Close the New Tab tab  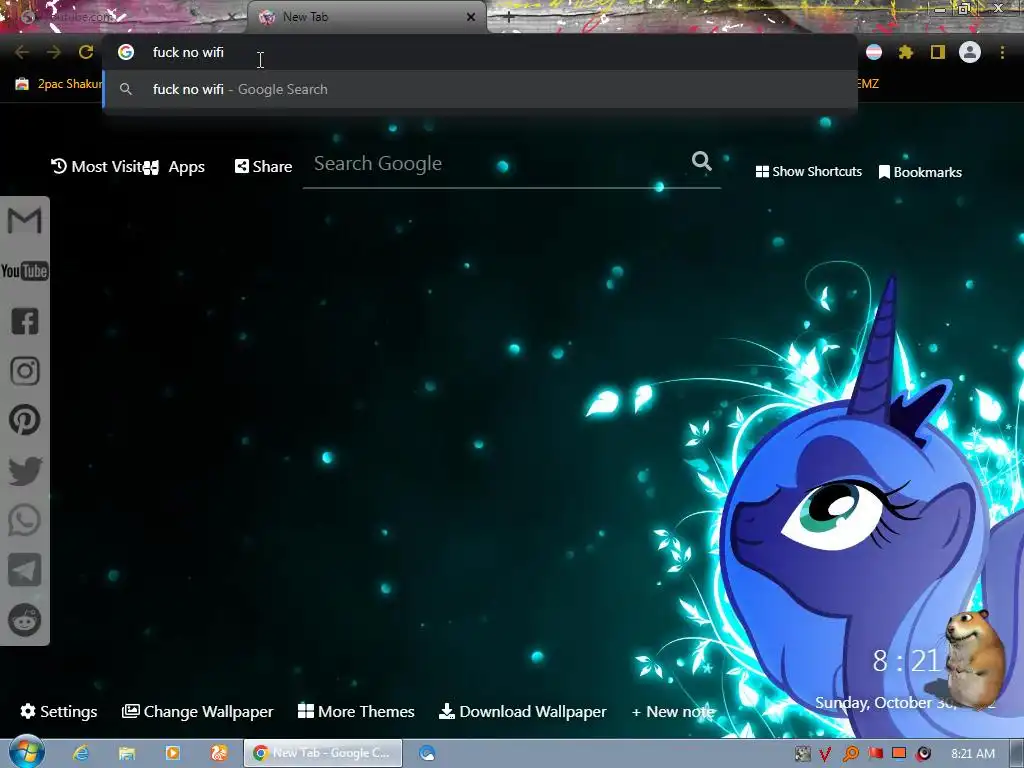tap(471, 17)
